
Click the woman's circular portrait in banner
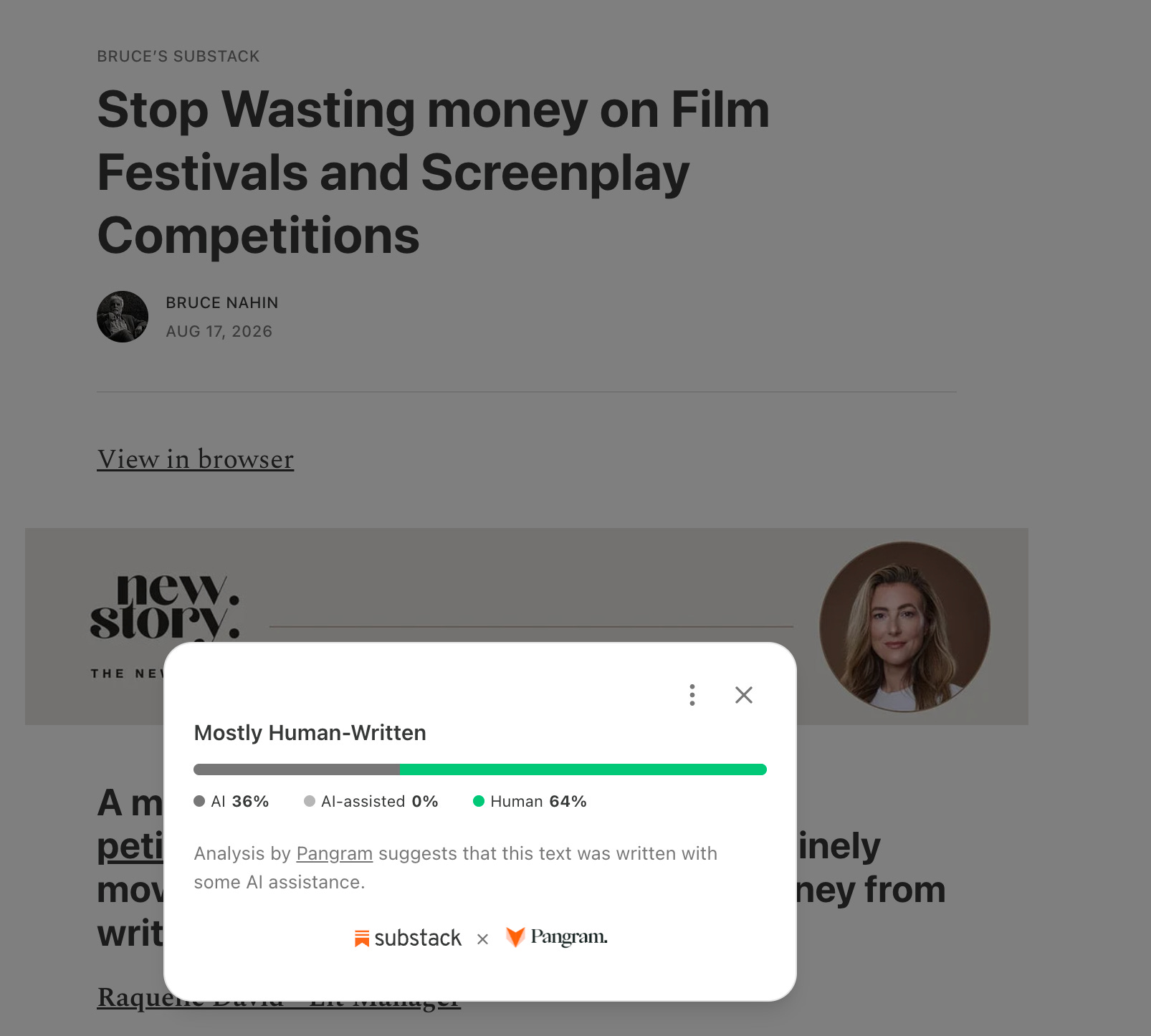coord(904,627)
